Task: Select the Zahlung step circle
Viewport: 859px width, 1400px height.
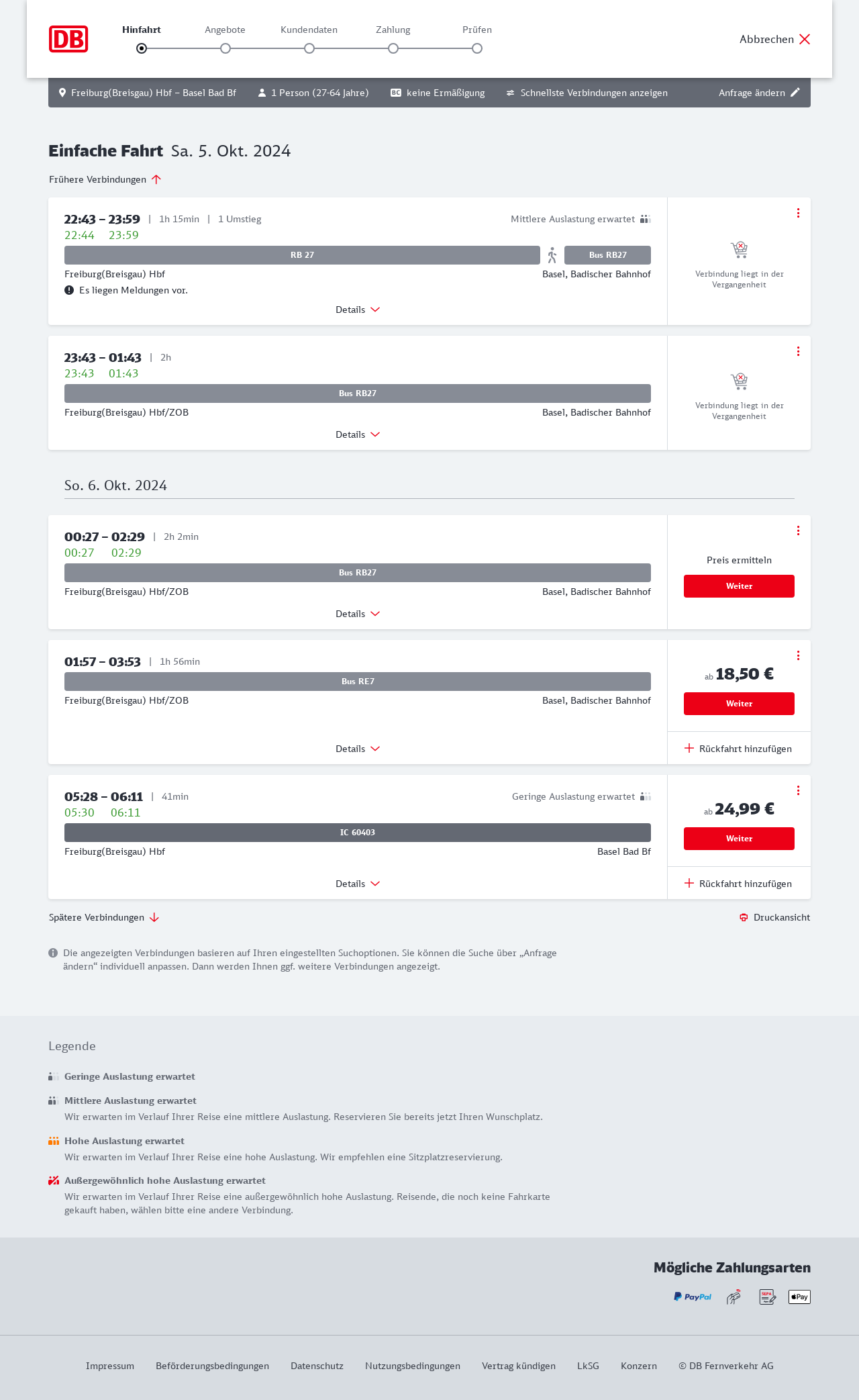Action: (393, 48)
